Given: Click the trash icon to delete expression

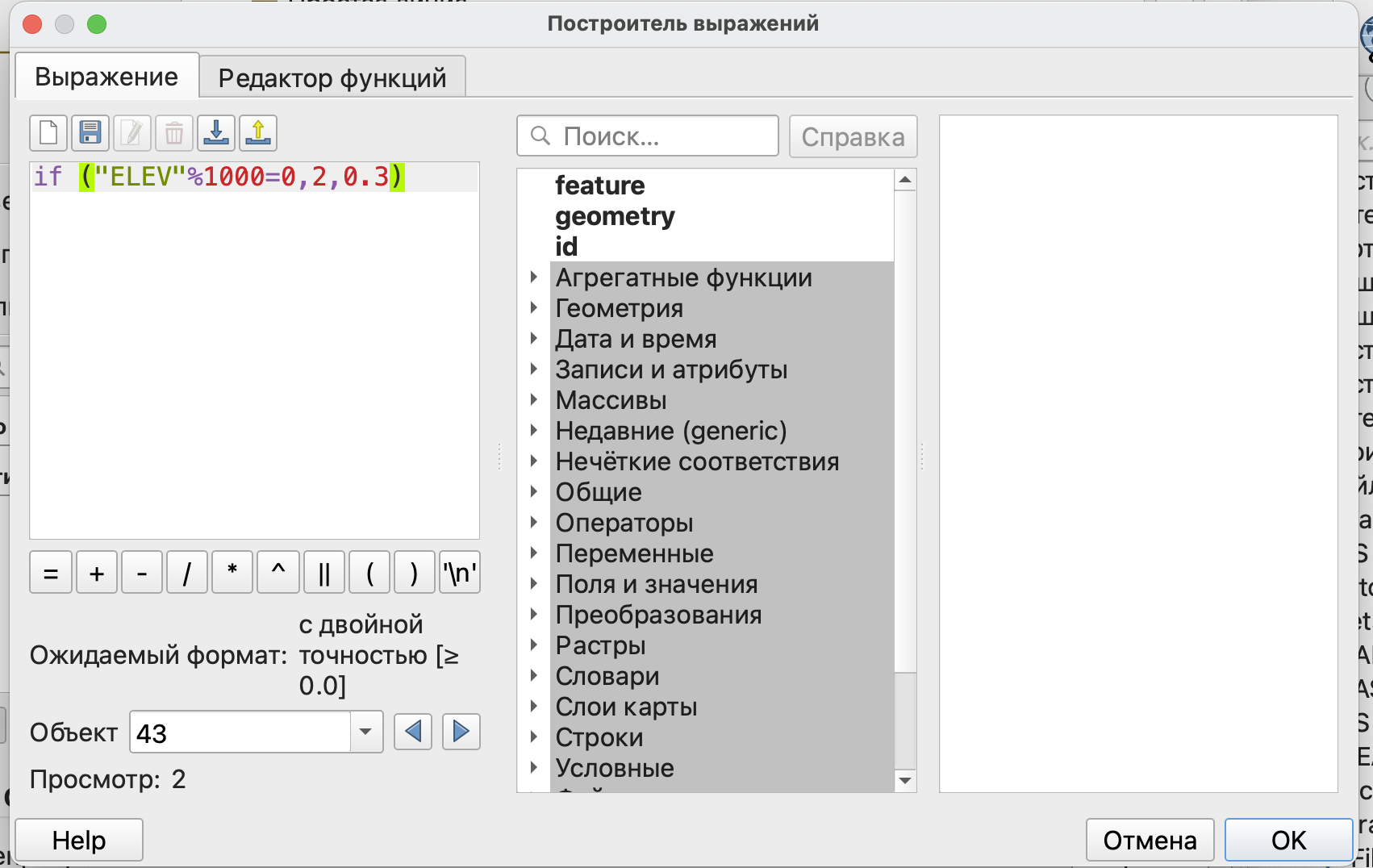Looking at the screenshot, I should (x=174, y=133).
